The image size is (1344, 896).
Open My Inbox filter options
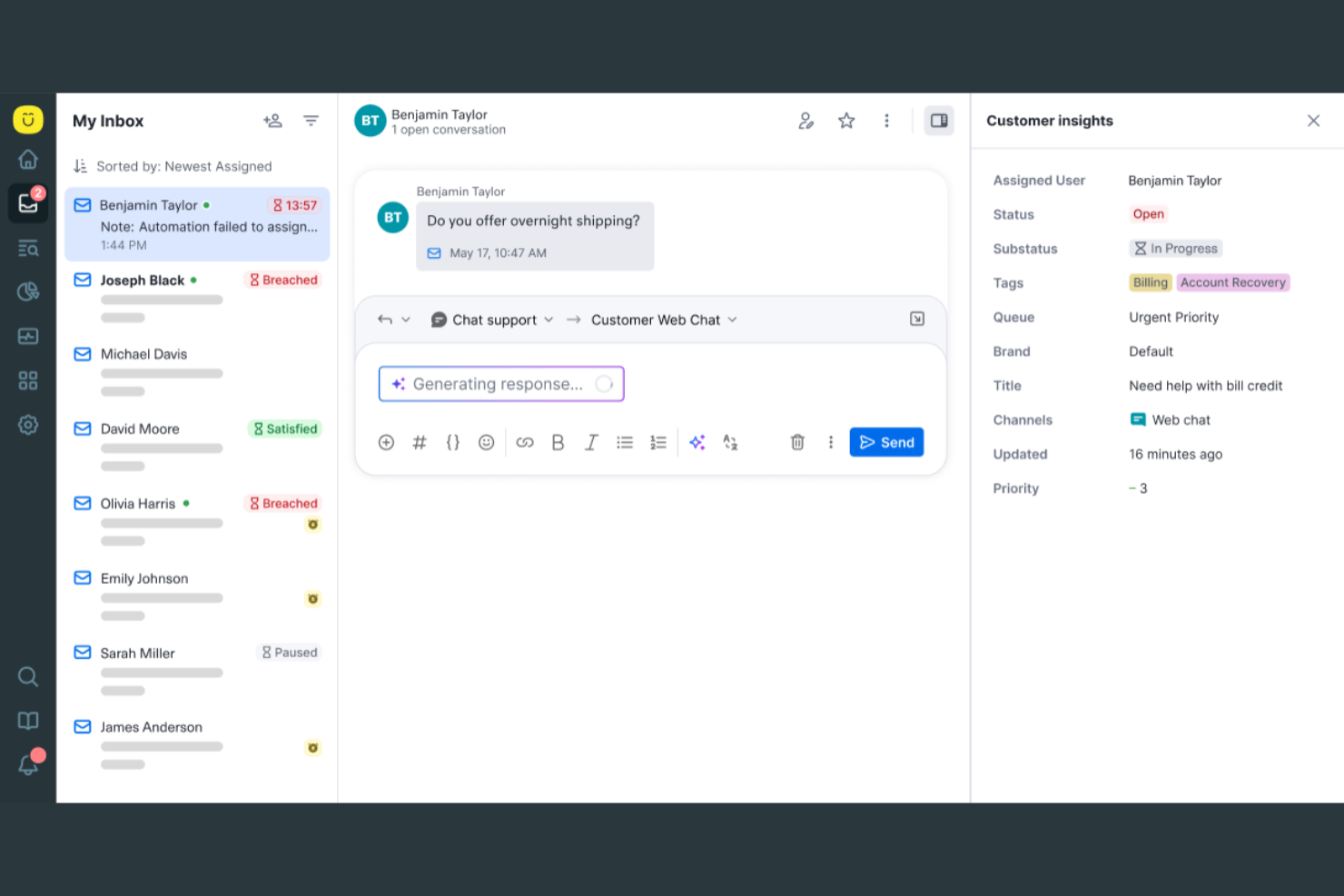[311, 120]
